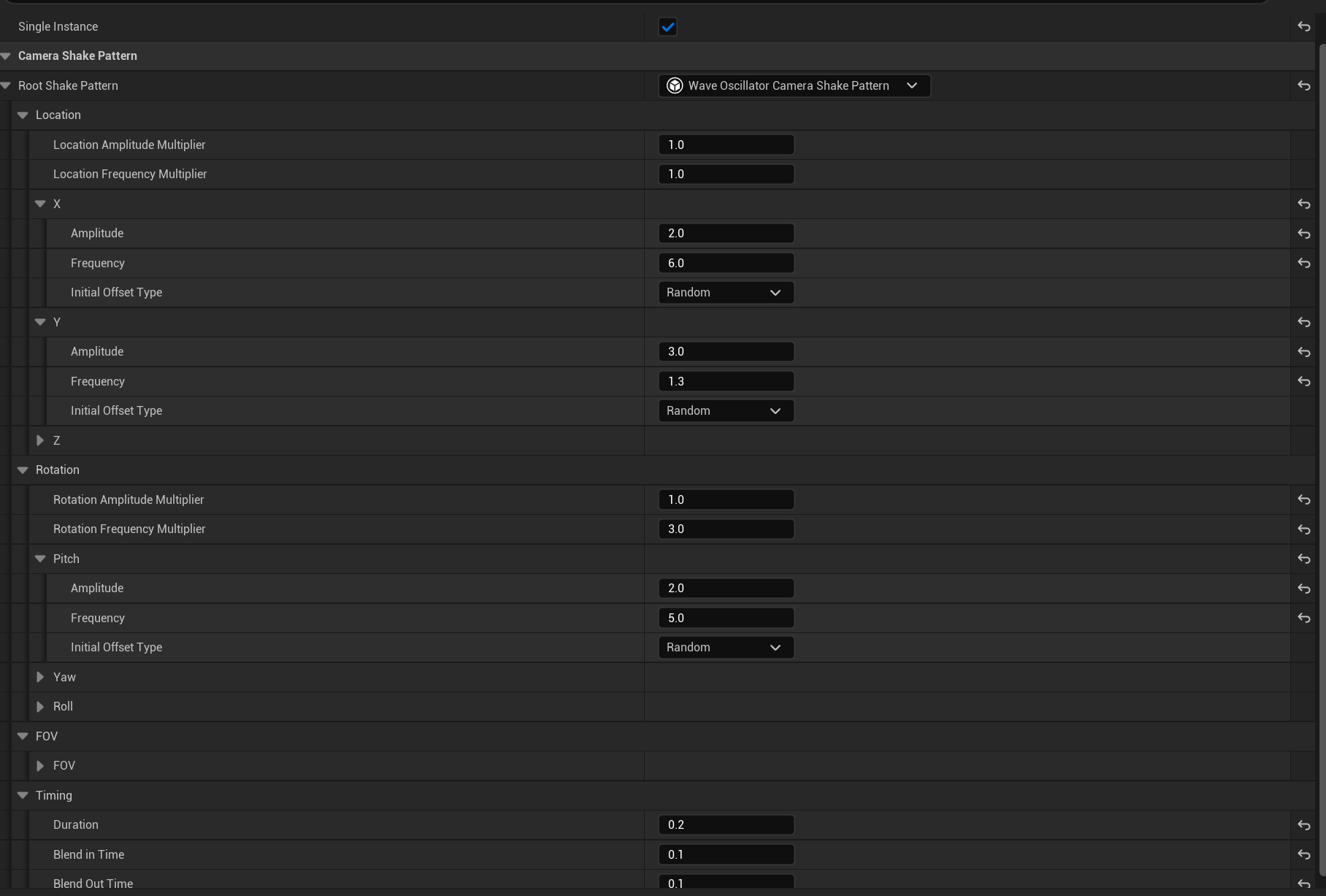Screen dimensions: 1326x896
Task: Click the Location Amplitude Multiplier field
Action: [x=725, y=145]
